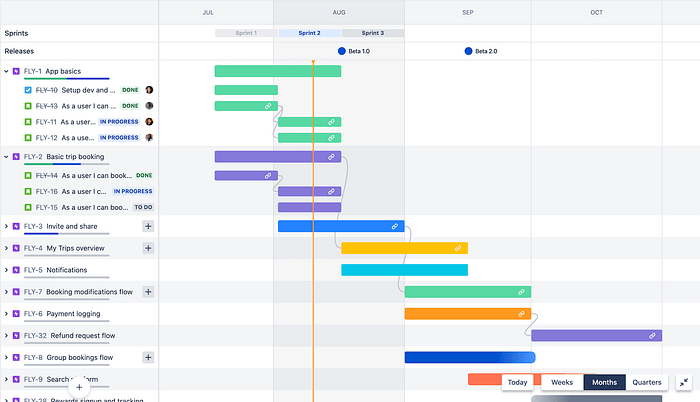Open assignee avatar on FLY-12 row

[x=149, y=138]
